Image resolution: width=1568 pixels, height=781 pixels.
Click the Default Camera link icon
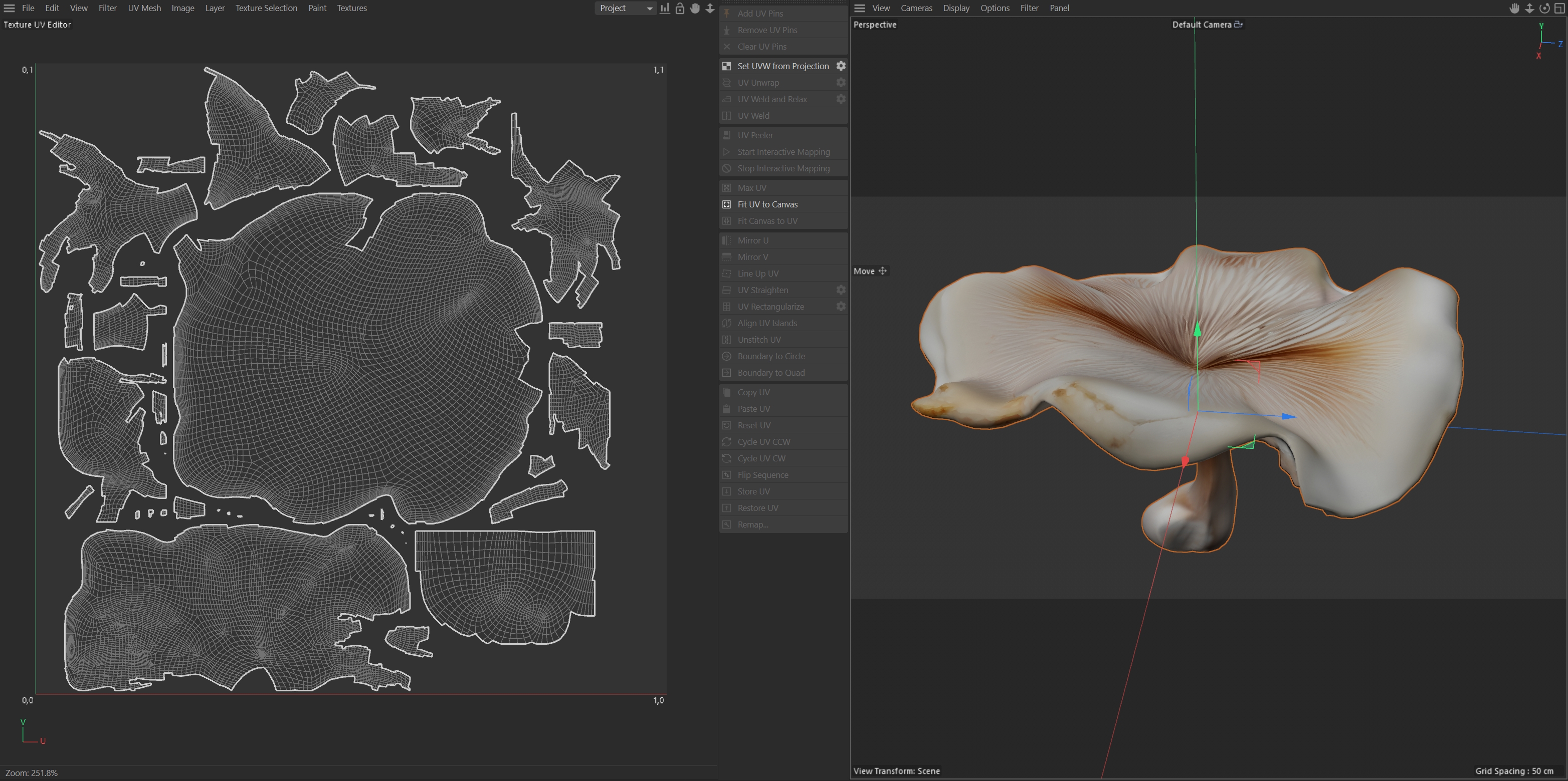tap(1238, 25)
